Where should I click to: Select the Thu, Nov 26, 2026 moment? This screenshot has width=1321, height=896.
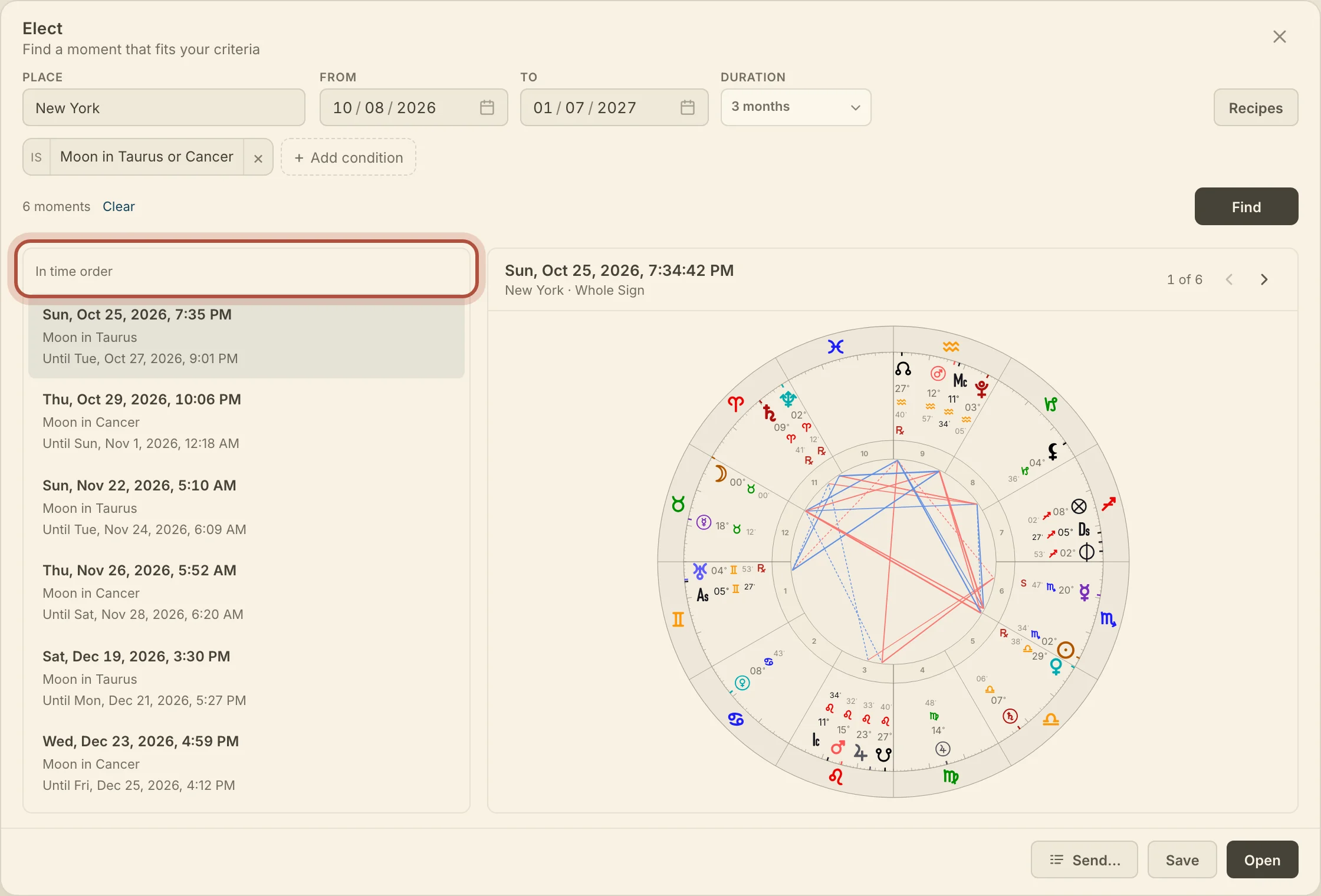click(247, 592)
